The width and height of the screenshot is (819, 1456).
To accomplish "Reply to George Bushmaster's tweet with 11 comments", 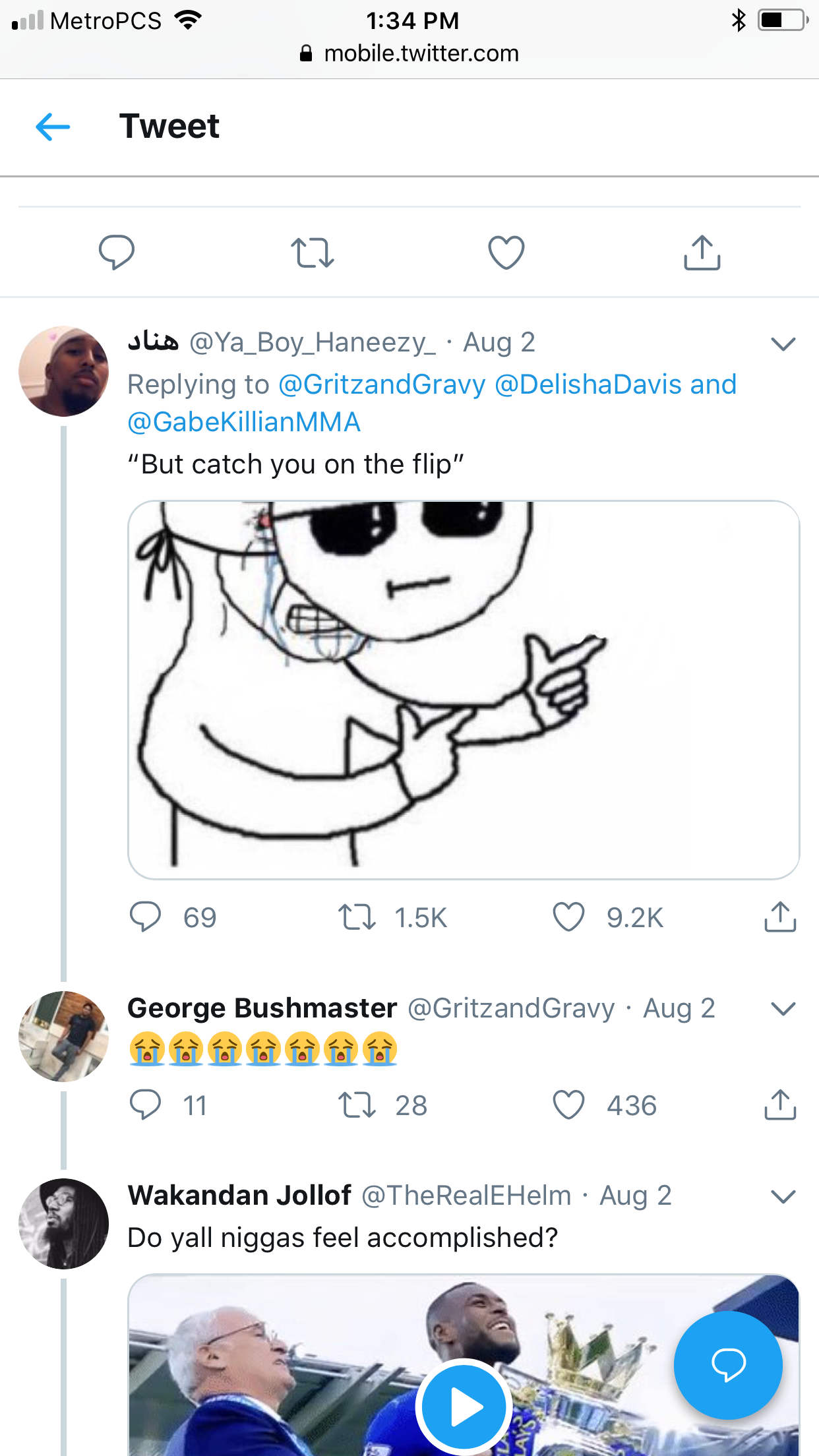I will click(x=145, y=1105).
